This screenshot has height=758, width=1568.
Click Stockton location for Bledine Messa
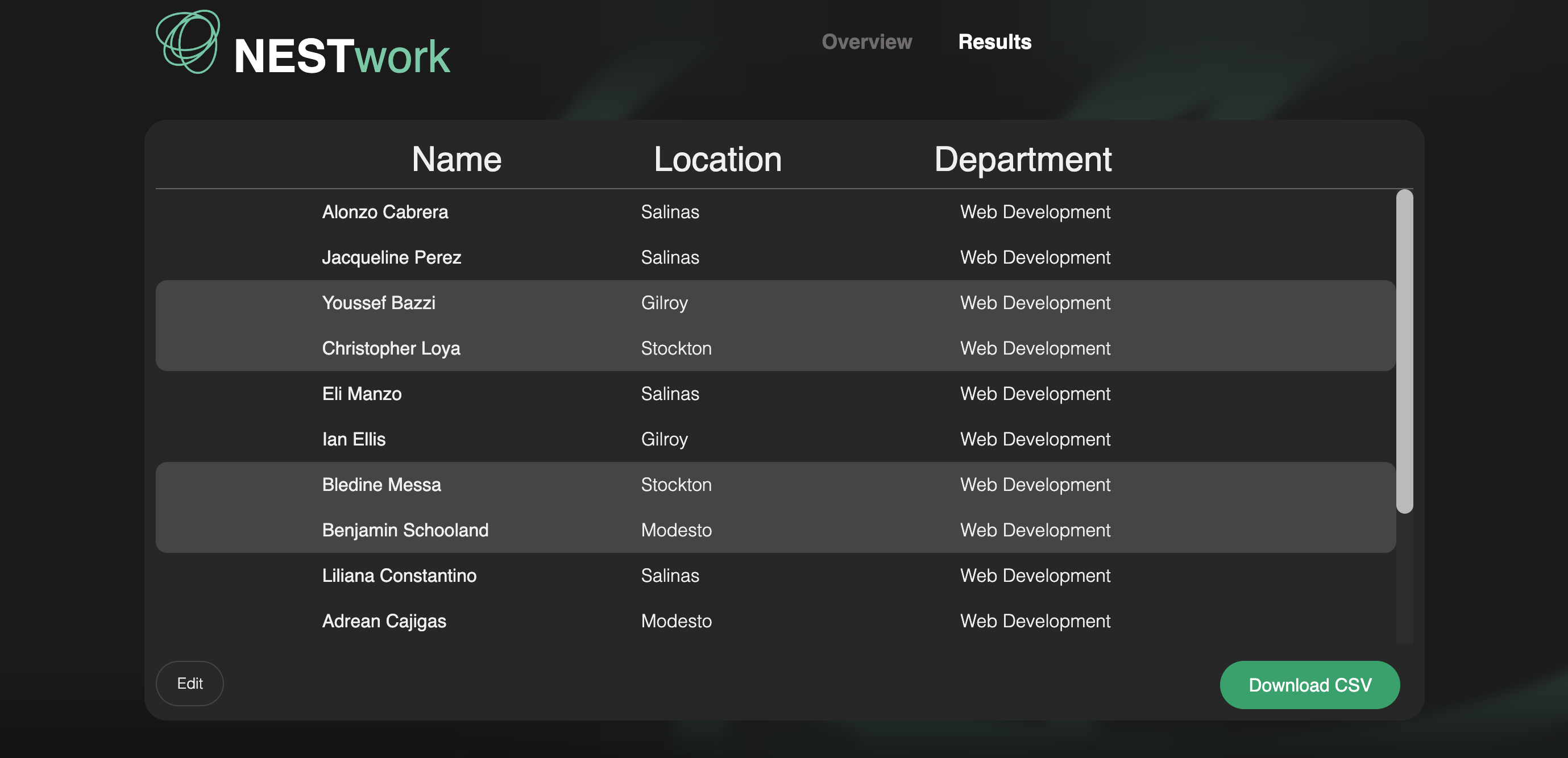click(x=675, y=484)
